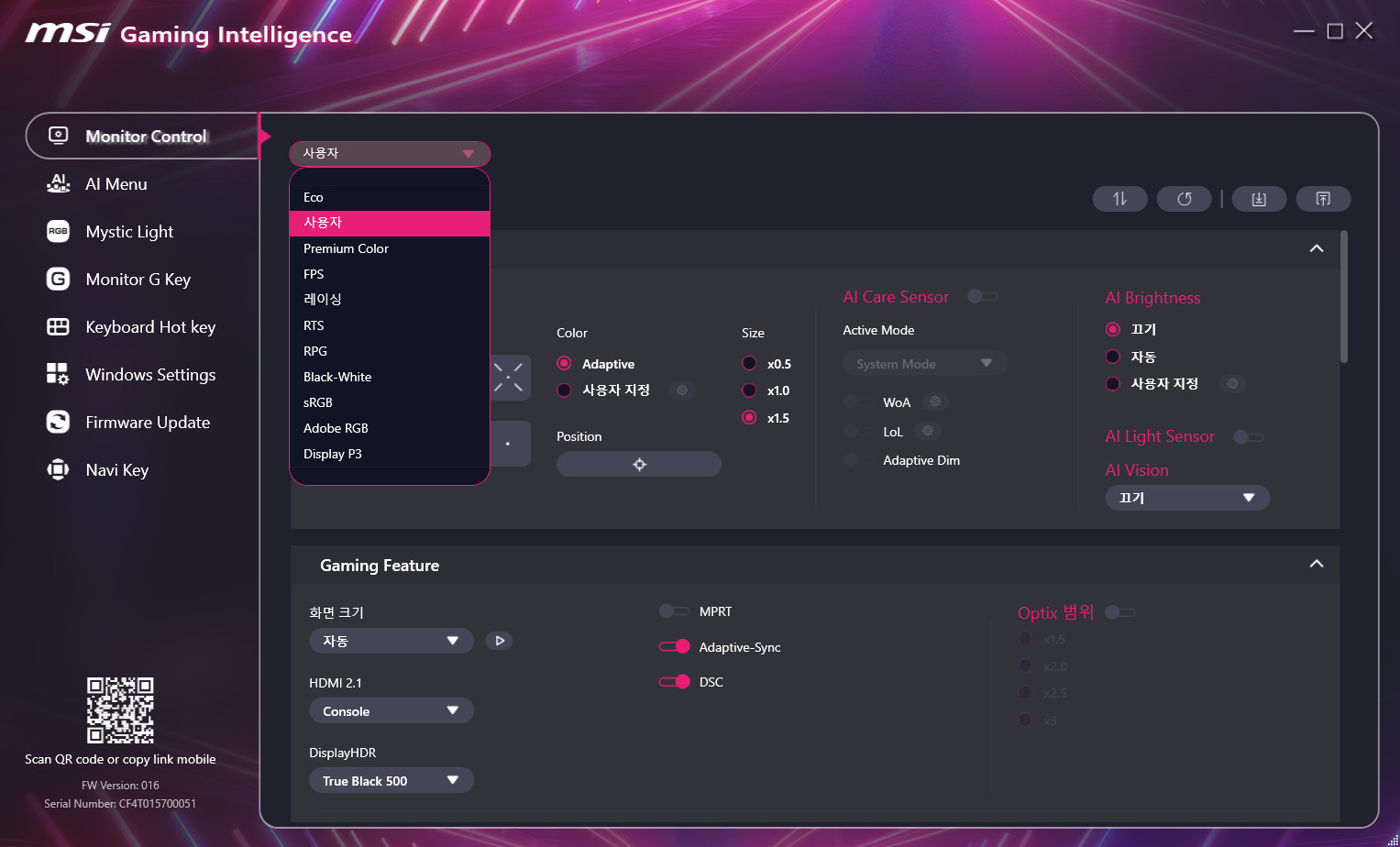Screen dimensions: 1400x847
Task: Collapse the Gaming Feature section
Action: click(x=1316, y=565)
